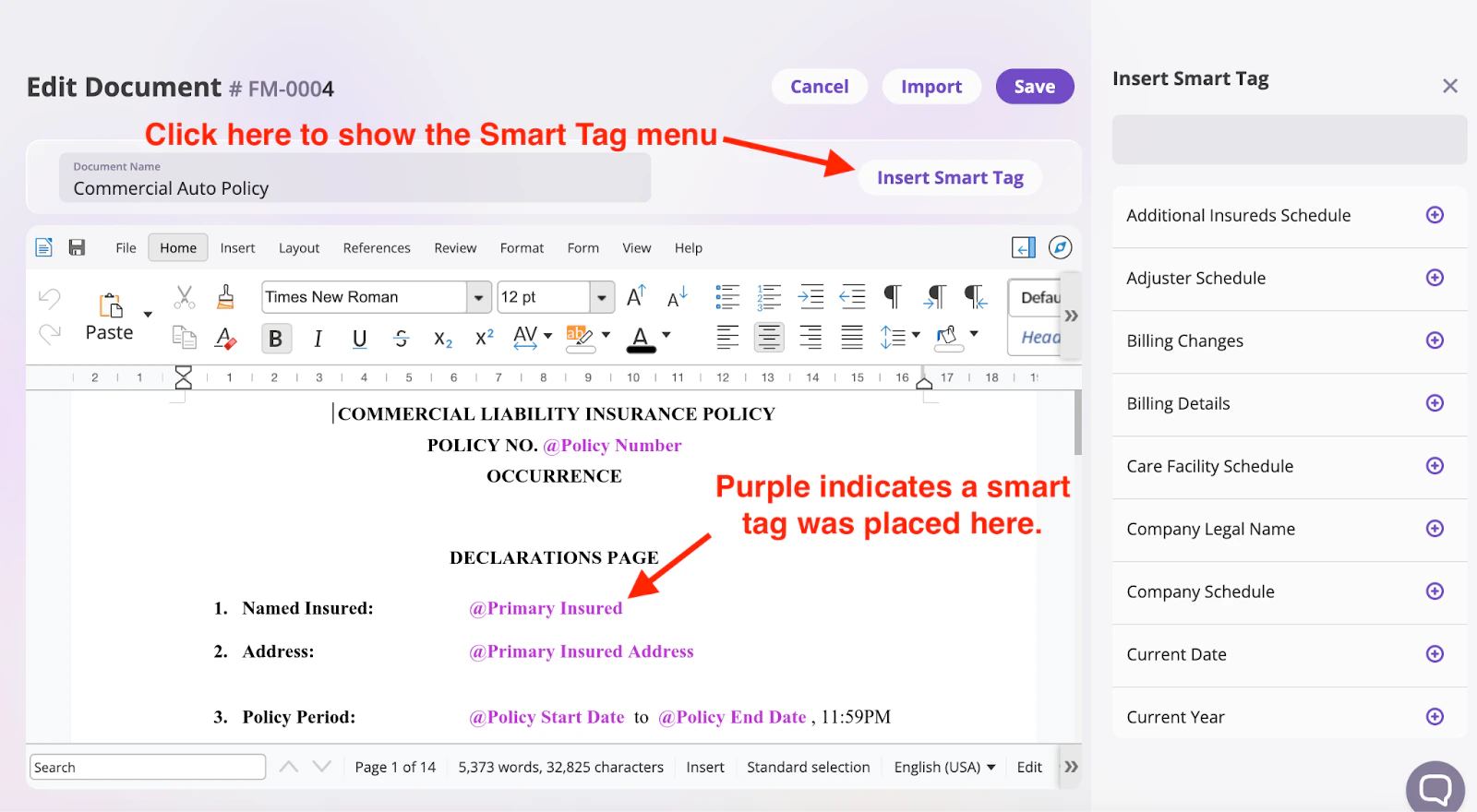
Task: Click the decrease indent icon
Action: pos(852,296)
